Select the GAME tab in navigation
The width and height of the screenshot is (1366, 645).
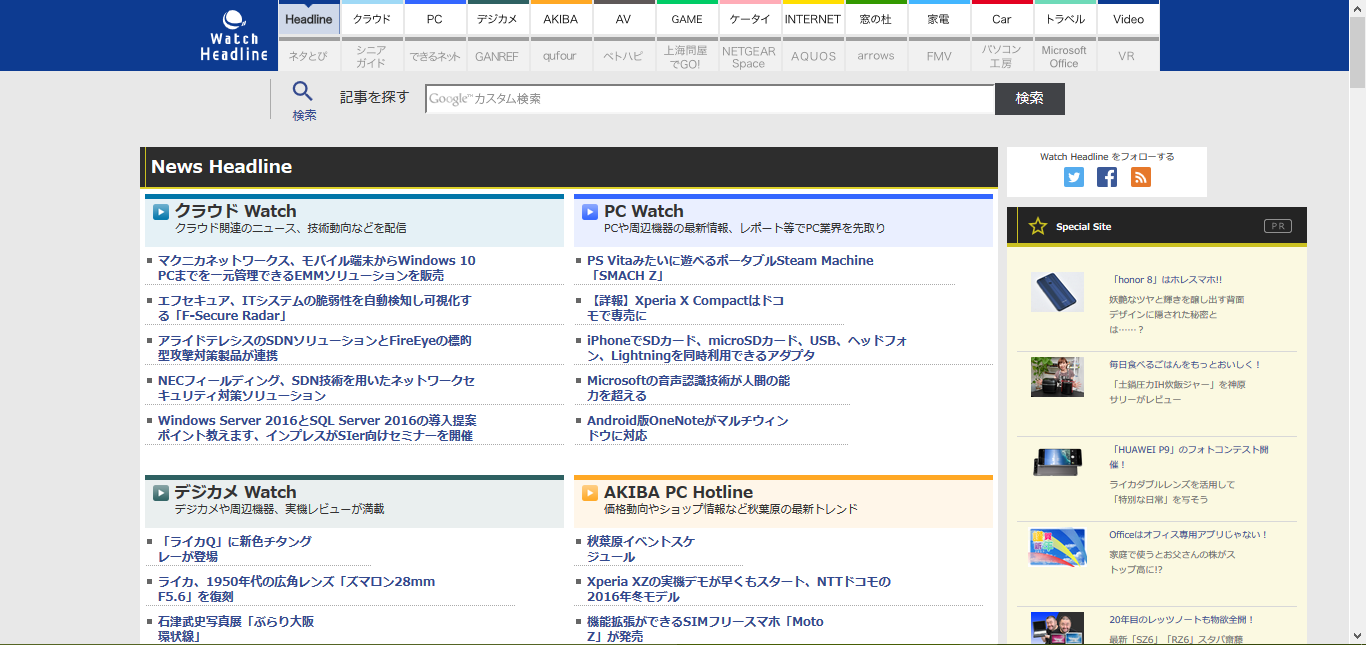pos(687,19)
